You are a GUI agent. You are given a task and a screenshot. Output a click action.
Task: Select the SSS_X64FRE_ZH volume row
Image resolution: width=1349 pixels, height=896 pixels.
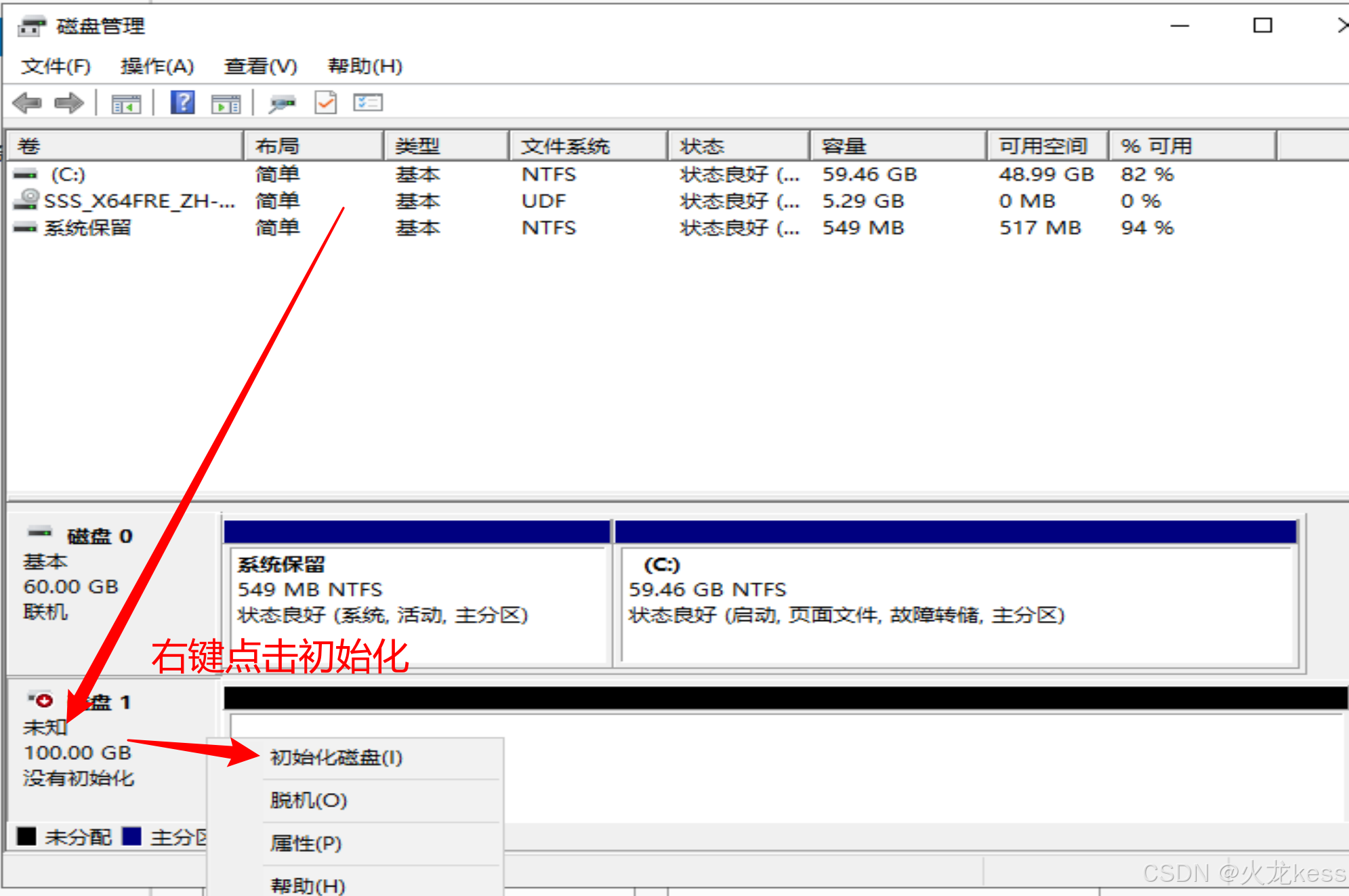(139, 201)
